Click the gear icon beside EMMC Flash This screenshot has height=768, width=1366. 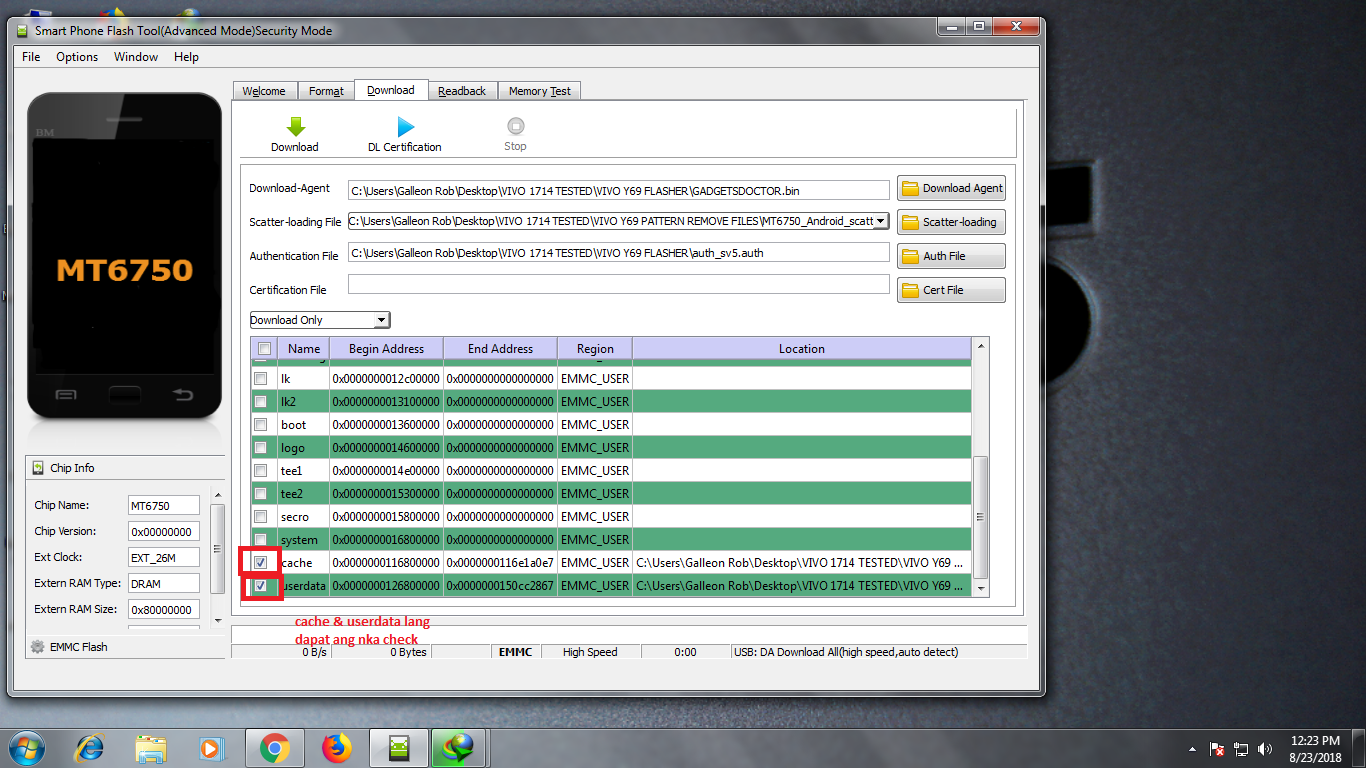pos(38,647)
